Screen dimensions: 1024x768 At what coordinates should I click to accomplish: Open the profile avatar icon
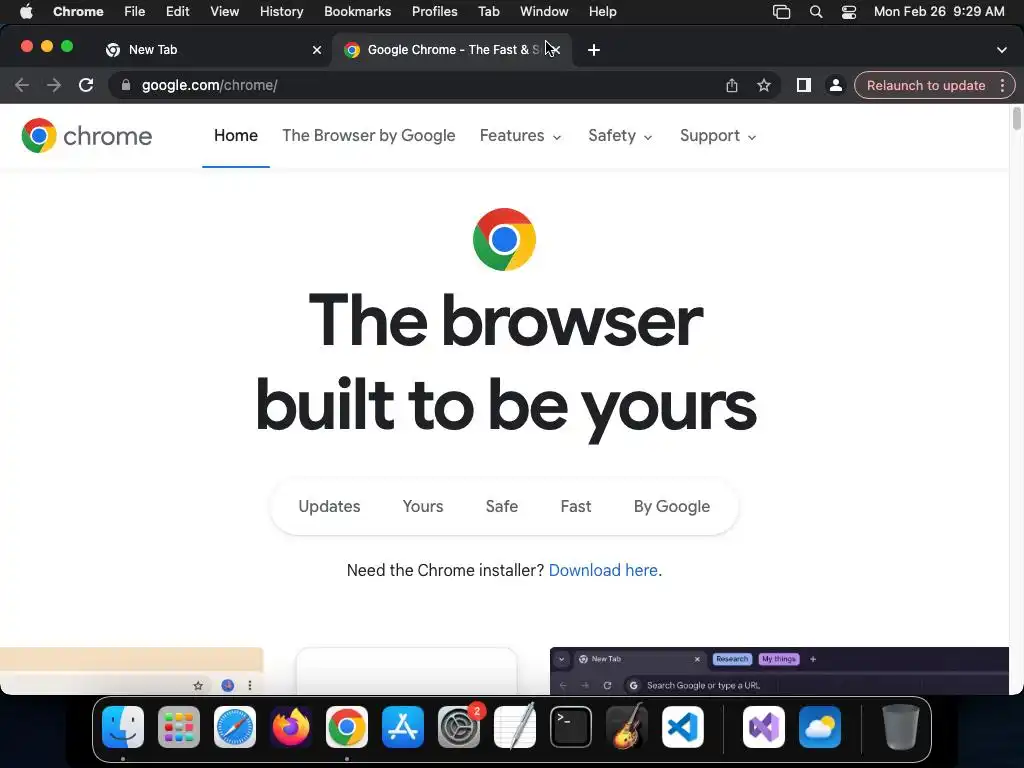pos(835,86)
